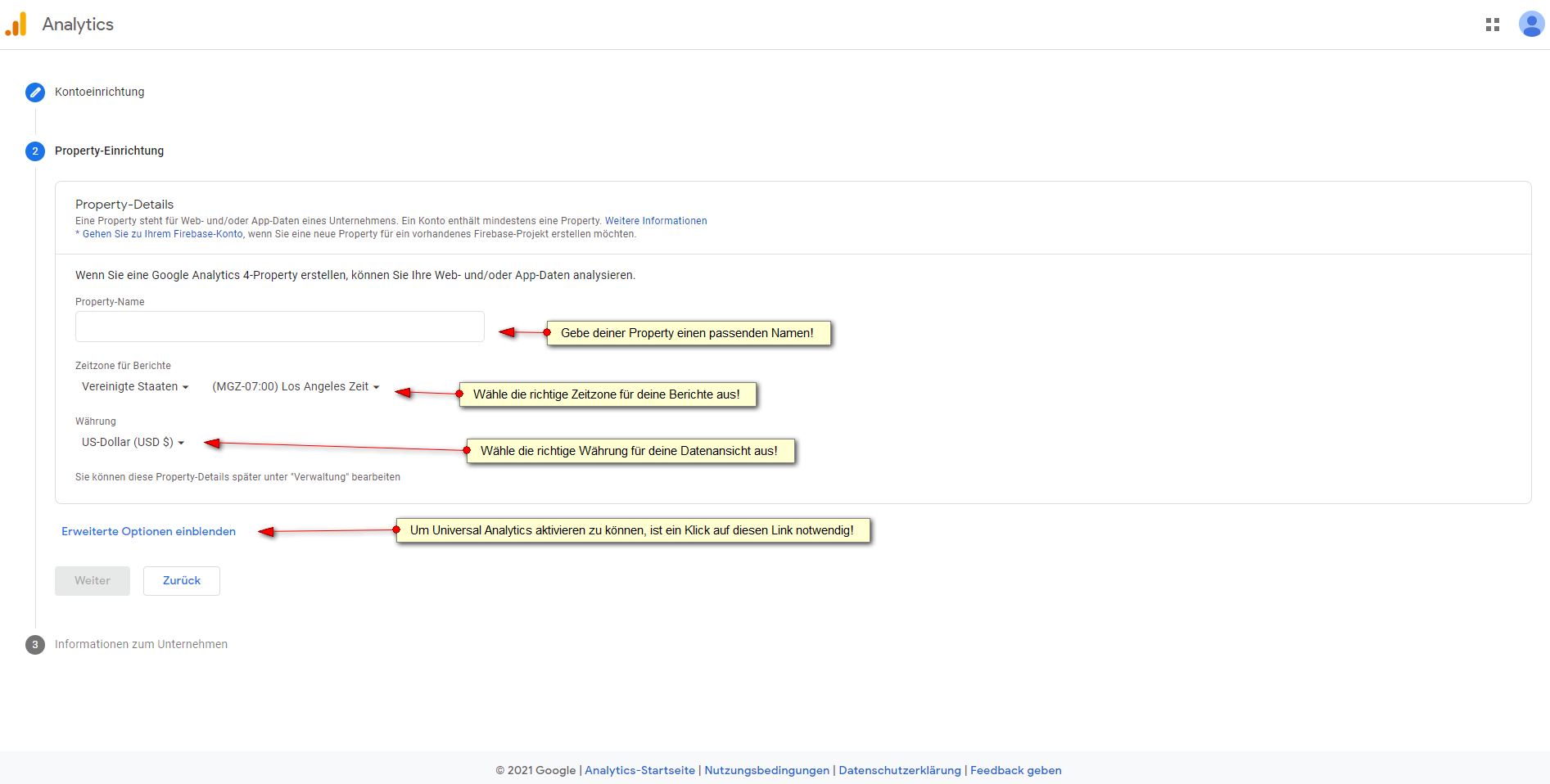This screenshot has width=1550, height=784.
Task: Click the Google Analytics 4-Property description sentence
Action: (x=355, y=275)
